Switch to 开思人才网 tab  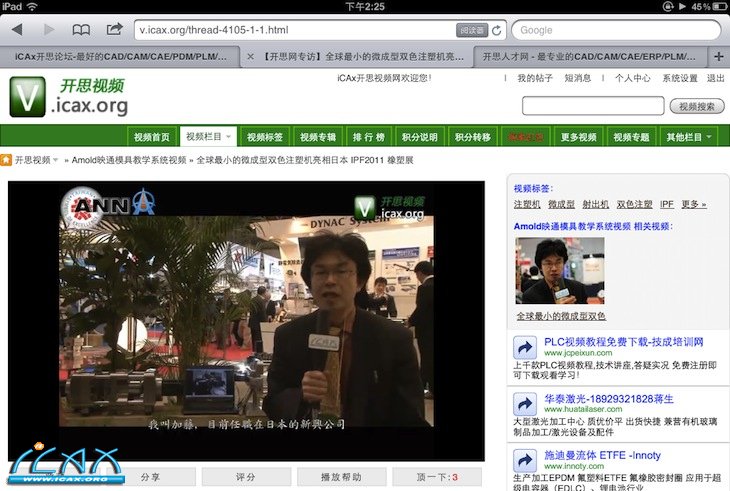coord(589,57)
